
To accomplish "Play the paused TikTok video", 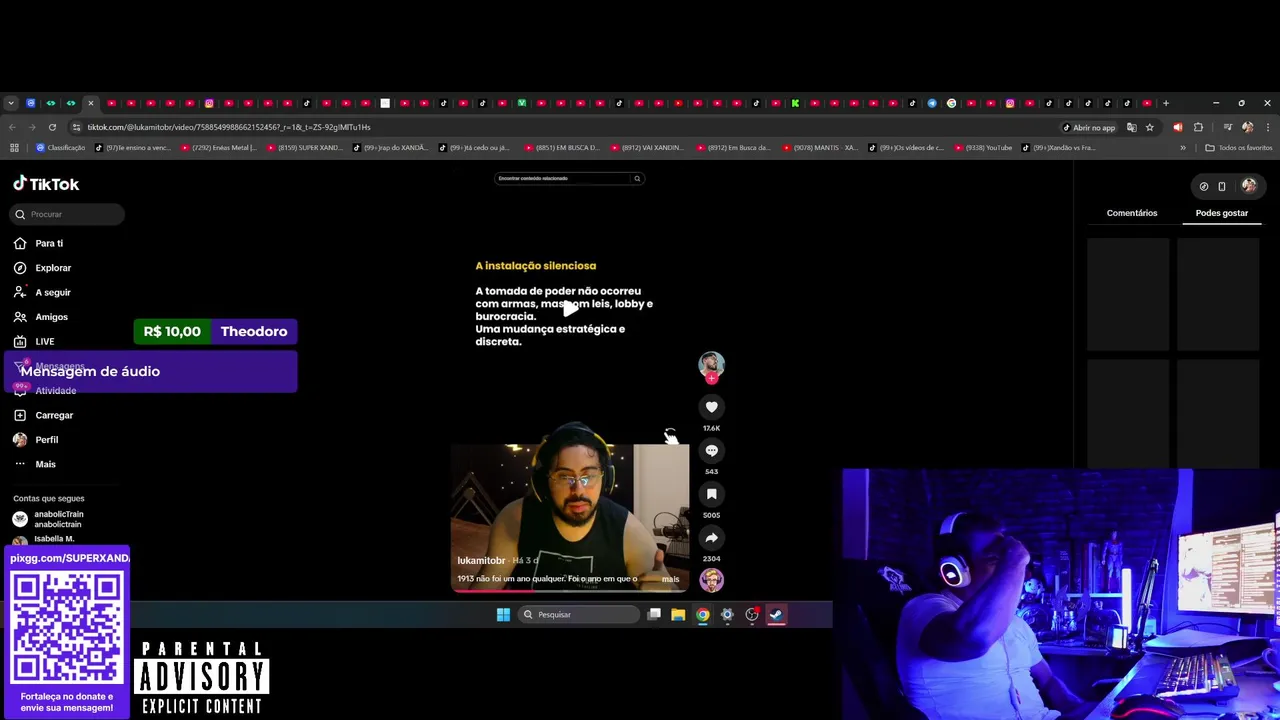I will [570, 309].
